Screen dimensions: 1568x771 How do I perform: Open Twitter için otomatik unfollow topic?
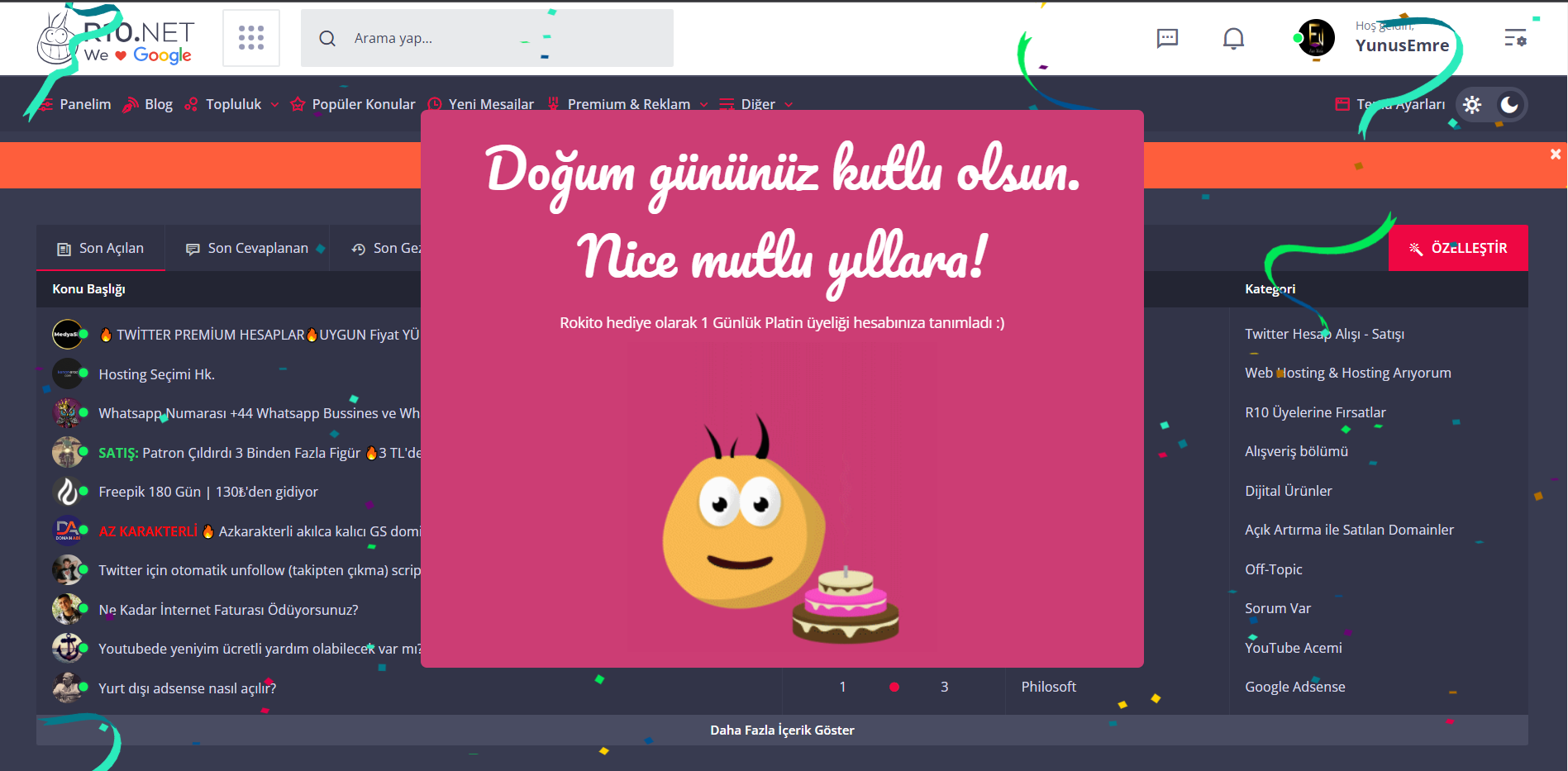[260, 570]
